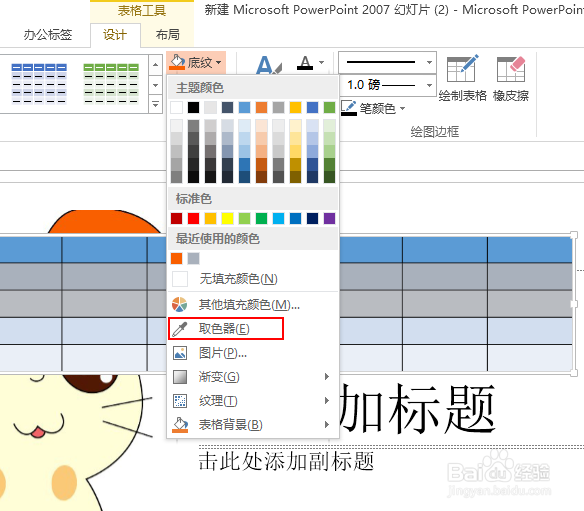
Task: Expand the 纹理(T) submenu arrow
Action: click(x=327, y=400)
